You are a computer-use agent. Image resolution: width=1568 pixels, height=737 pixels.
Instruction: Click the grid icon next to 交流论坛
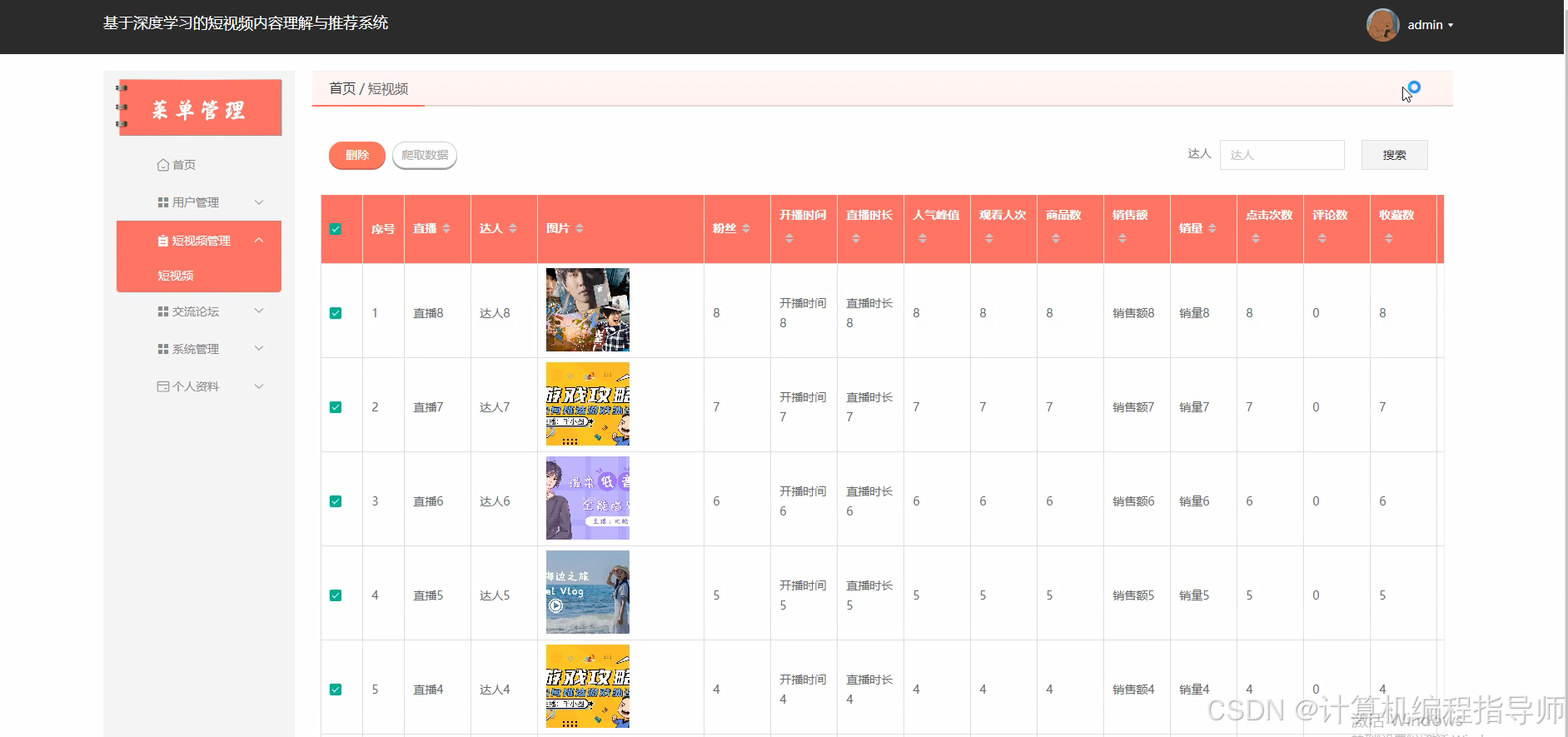(163, 311)
